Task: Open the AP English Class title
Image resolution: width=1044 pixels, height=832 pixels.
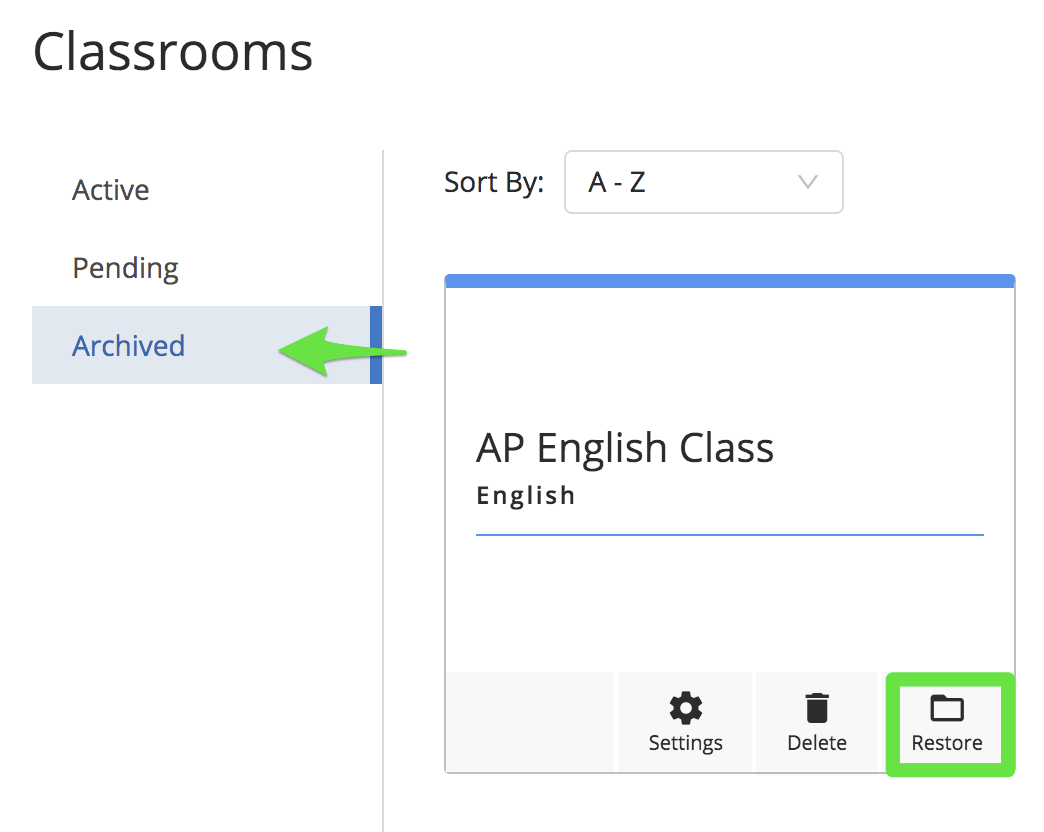Action: (x=624, y=449)
